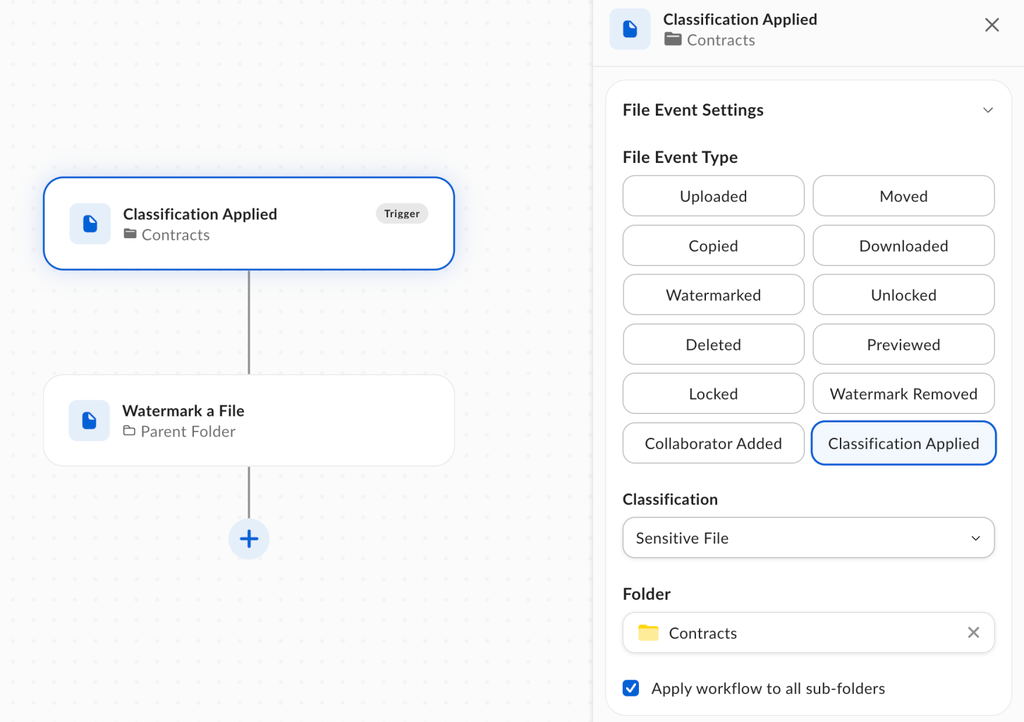Click the Apply workflow to all sub-folders label
Image resolution: width=1024 pixels, height=722 pixels.
click(x=768, y=689)
